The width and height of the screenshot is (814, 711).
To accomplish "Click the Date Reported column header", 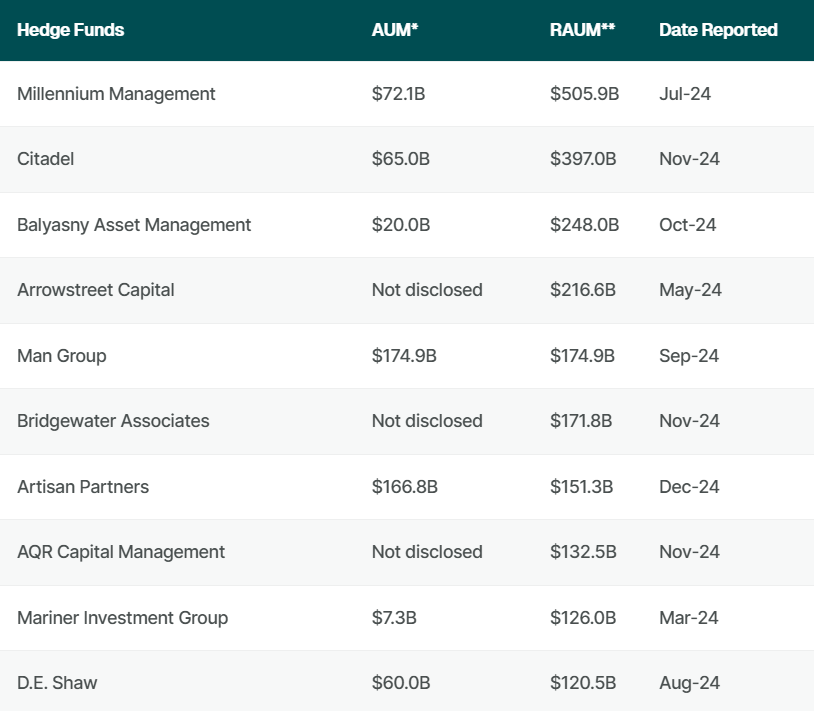I will [x=718, y=30].
